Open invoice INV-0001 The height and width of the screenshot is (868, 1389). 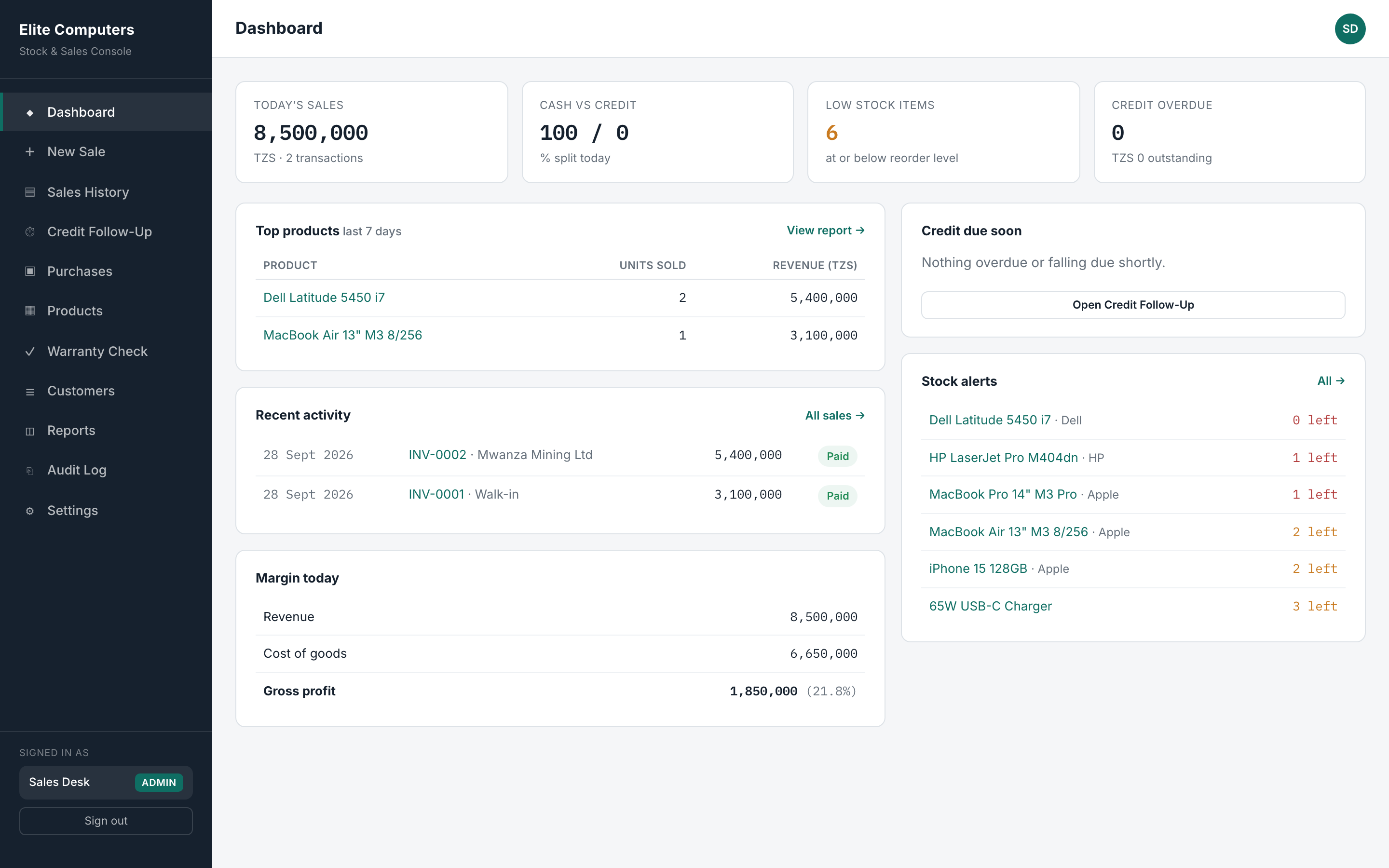[436, 494]
